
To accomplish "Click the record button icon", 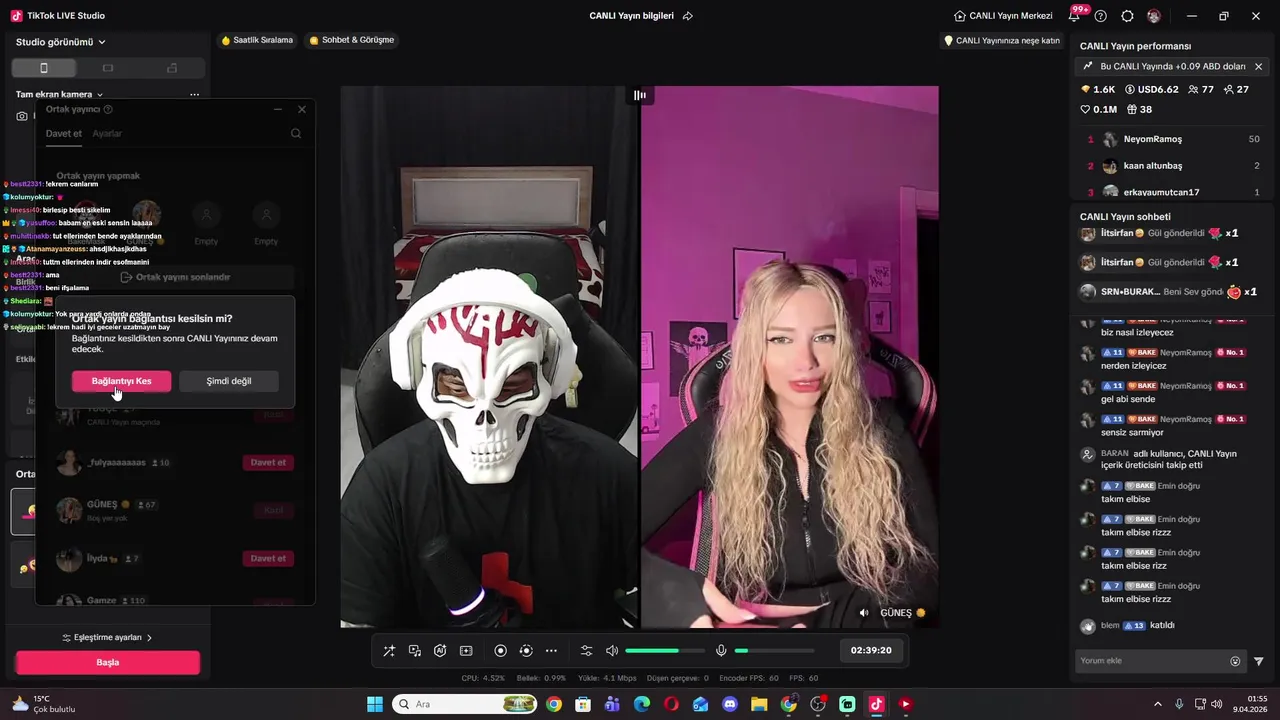I will click(501, 651).
